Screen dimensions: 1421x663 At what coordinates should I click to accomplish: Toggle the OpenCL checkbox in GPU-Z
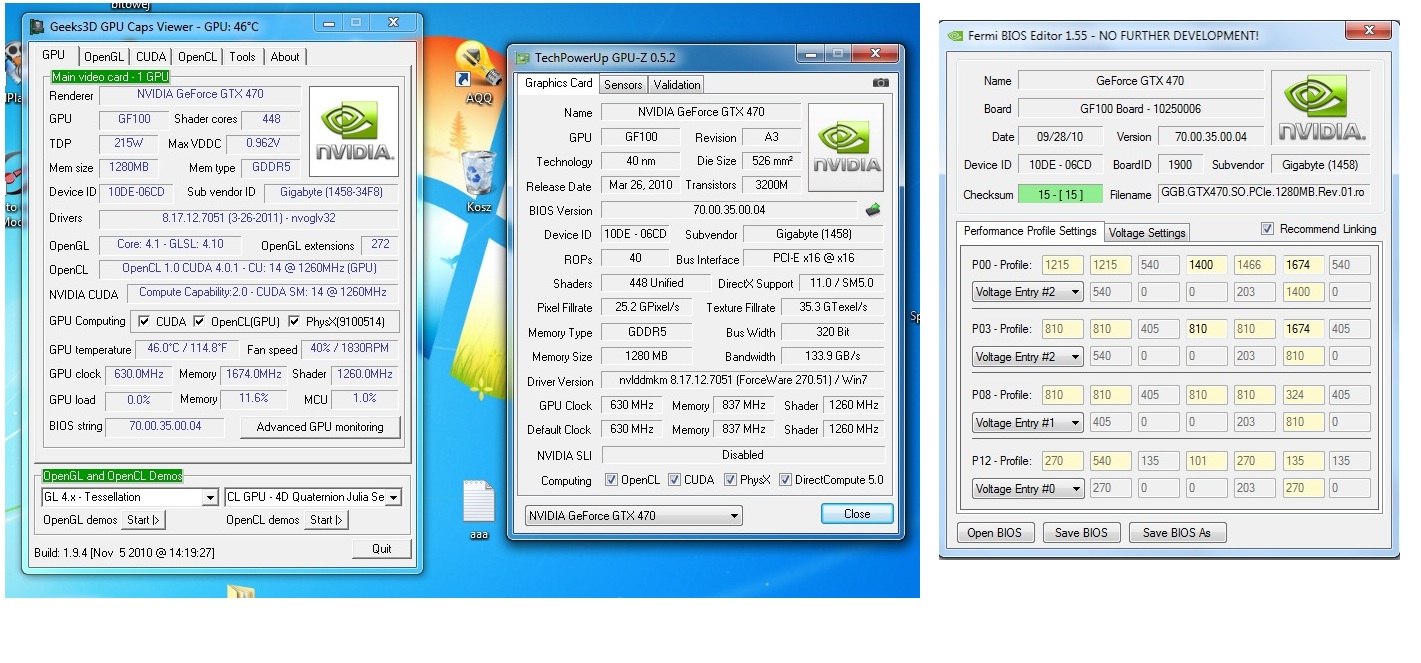tap(611, 480)
